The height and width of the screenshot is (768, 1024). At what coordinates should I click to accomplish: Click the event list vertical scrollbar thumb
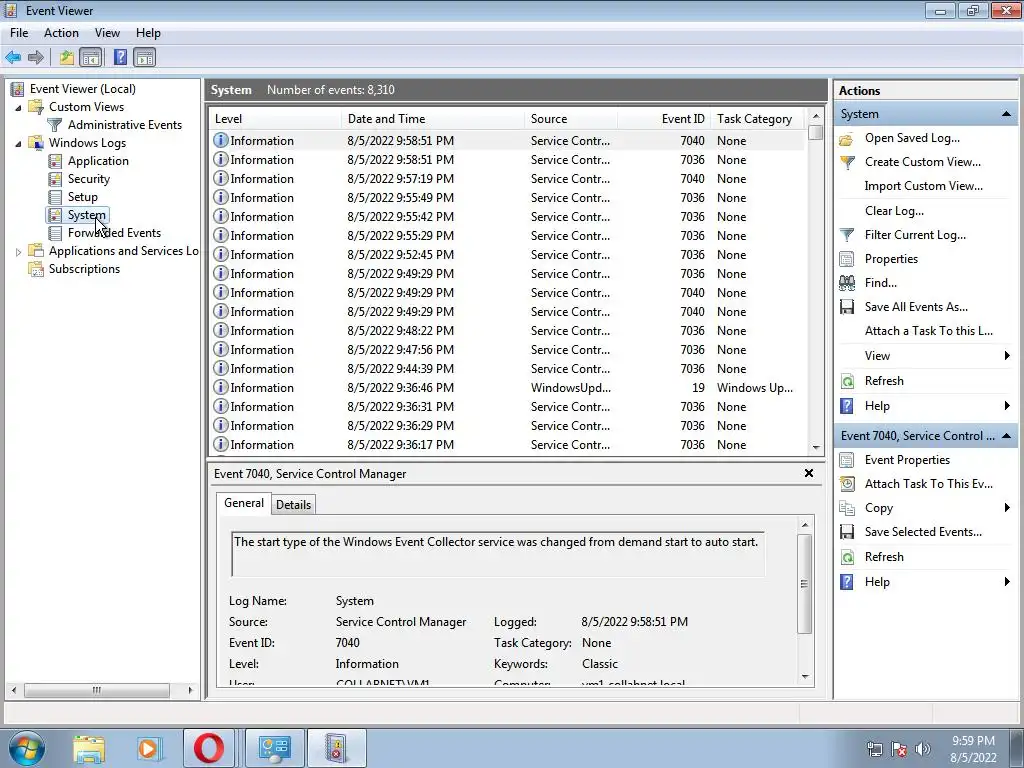(816, 133)
